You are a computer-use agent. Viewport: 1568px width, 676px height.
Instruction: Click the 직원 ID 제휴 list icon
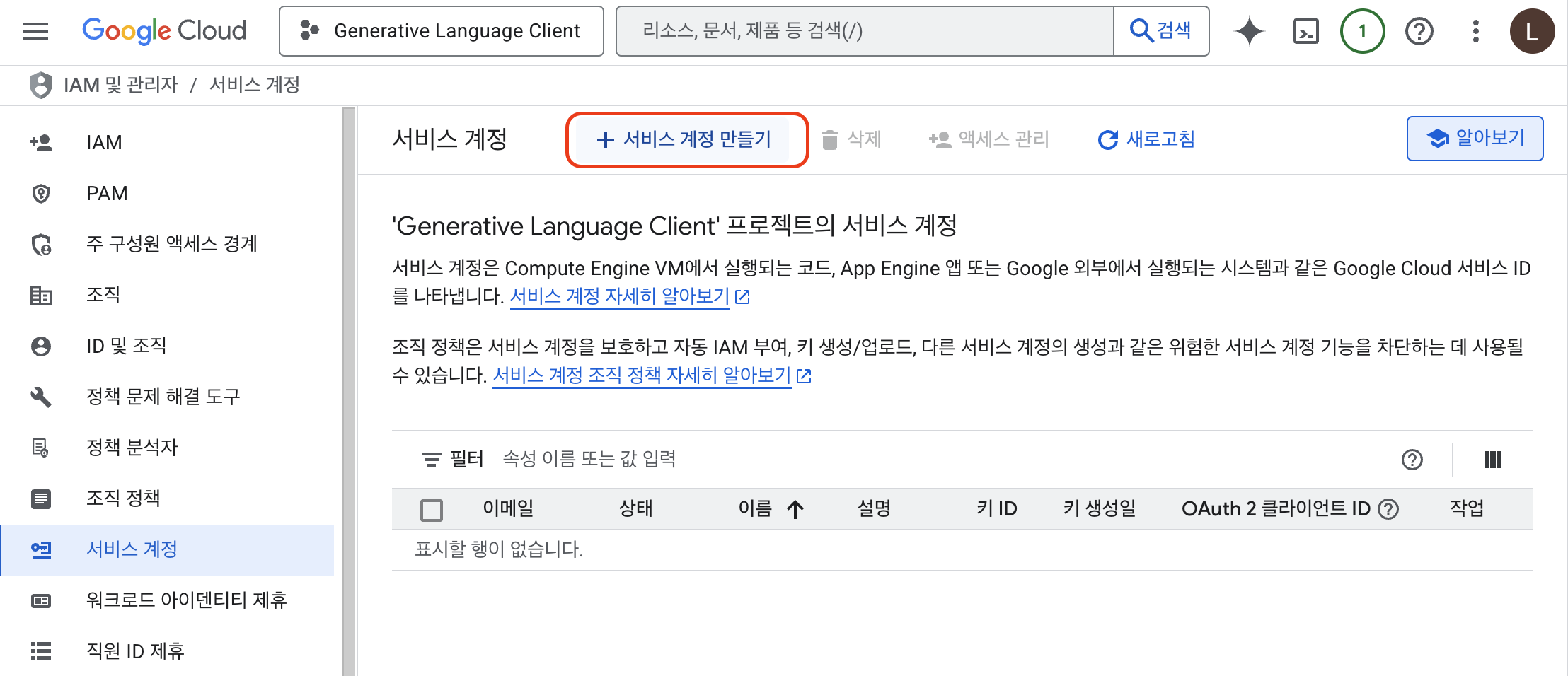(x=41, y=651)
